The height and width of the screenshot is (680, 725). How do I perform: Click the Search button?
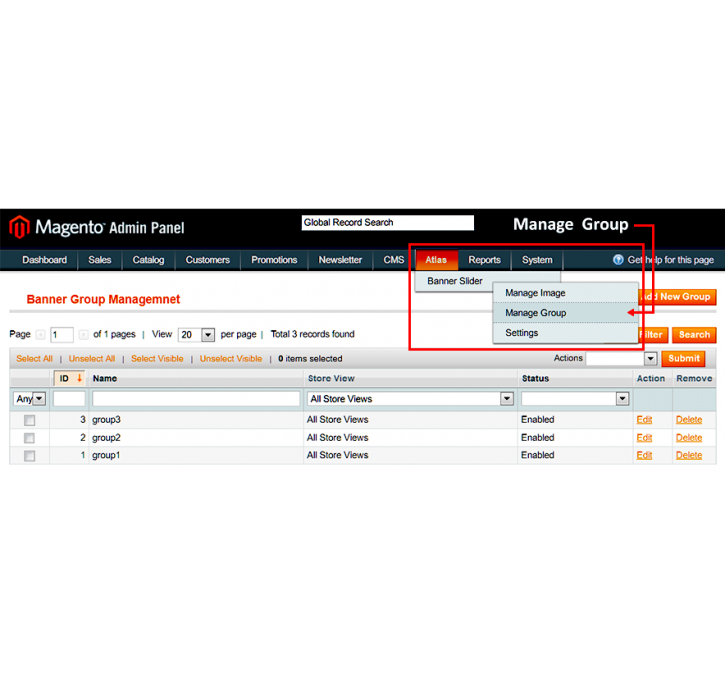point(694,335)
